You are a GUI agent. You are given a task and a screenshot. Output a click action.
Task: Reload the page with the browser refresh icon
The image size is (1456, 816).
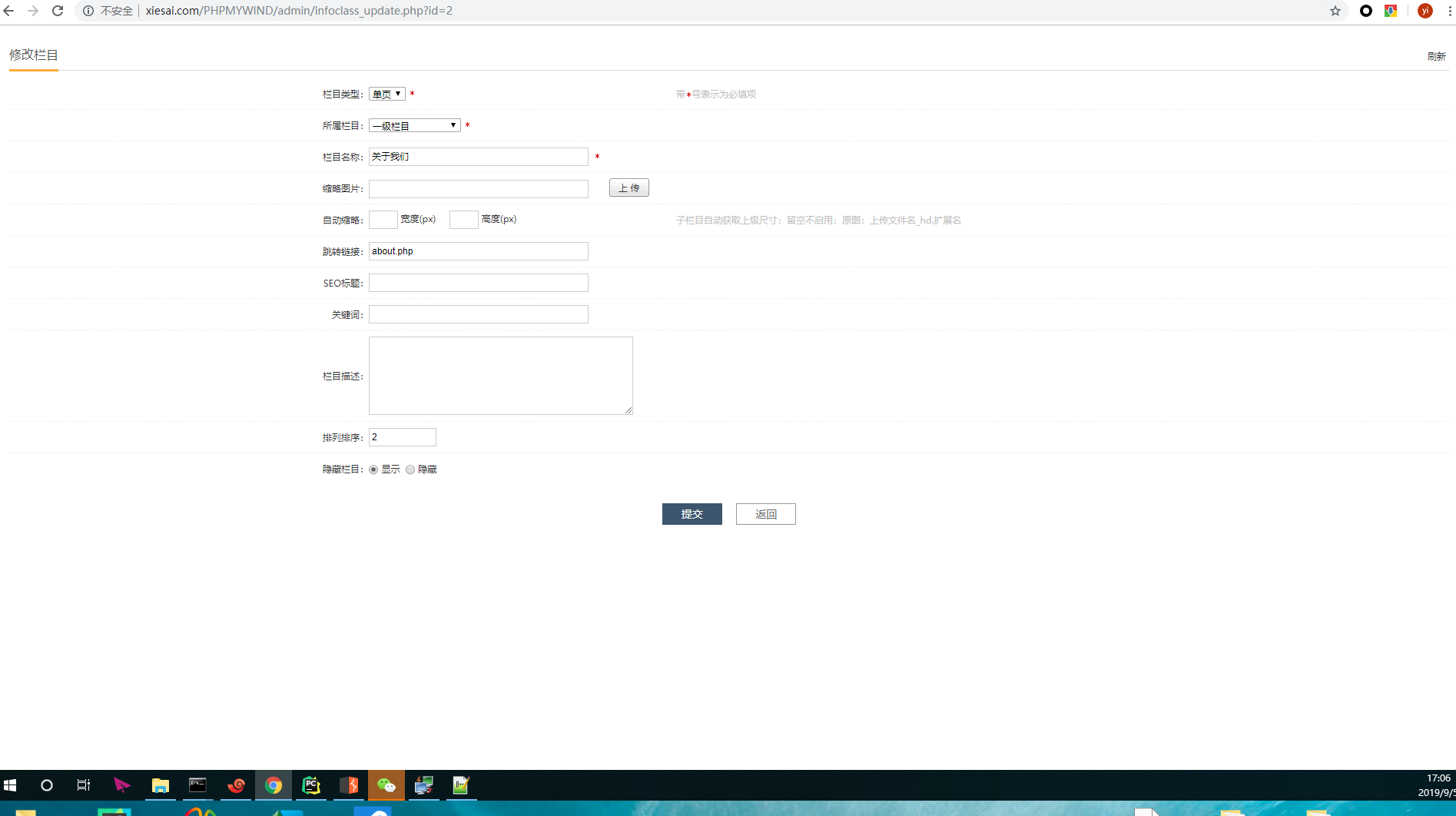58,11
